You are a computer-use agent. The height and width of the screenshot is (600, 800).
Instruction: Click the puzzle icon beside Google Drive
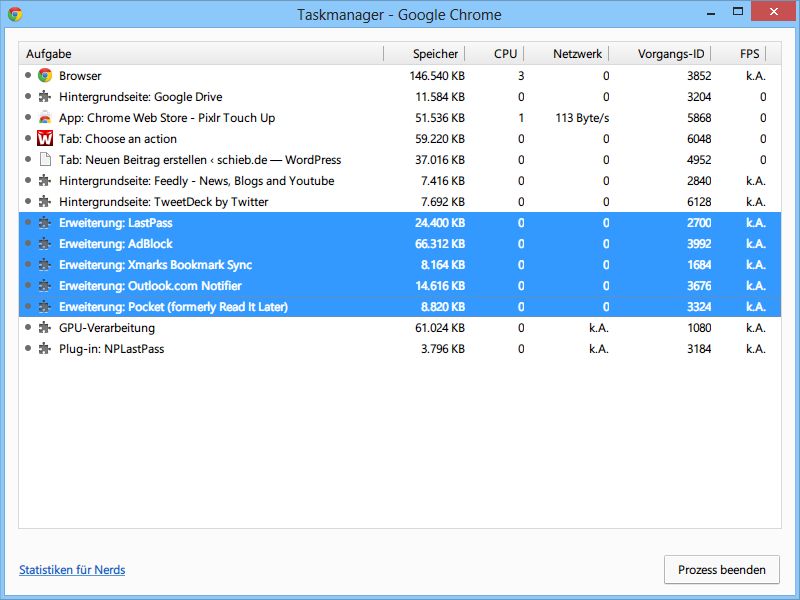point(45,96)
